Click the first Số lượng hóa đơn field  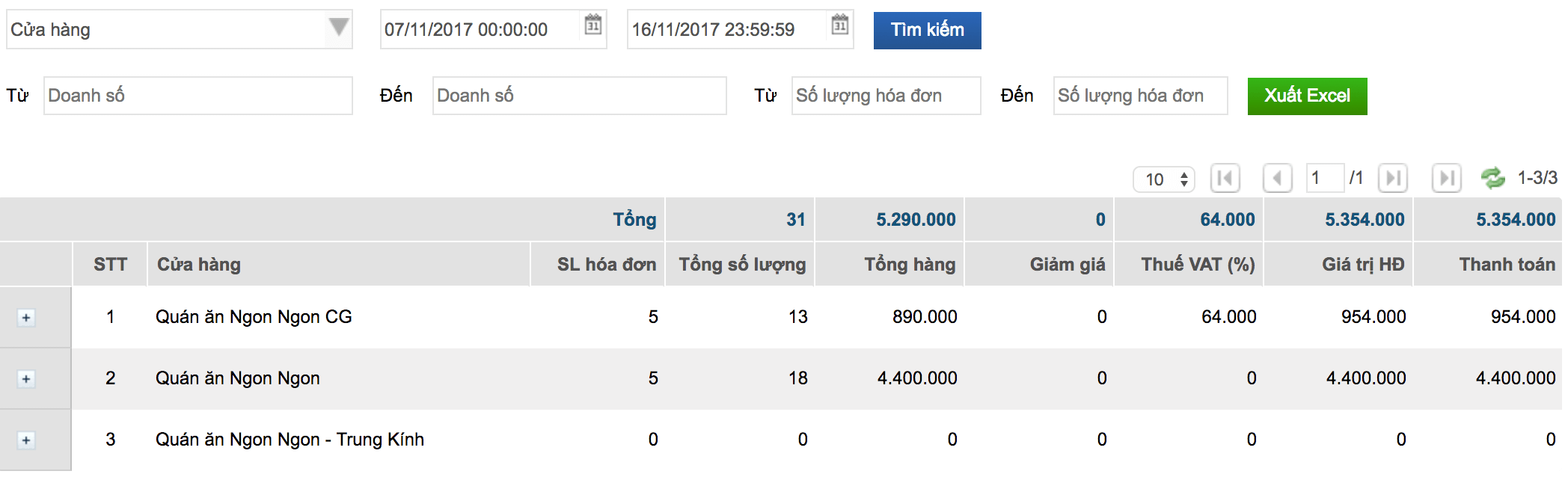click(886, 96)
